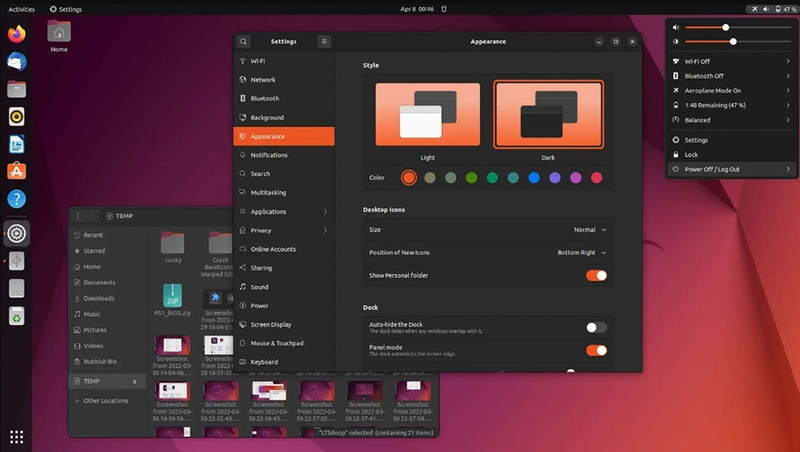Go to Background settings
800x452 pixels.
pyautogui.click(x=284, y=118)
